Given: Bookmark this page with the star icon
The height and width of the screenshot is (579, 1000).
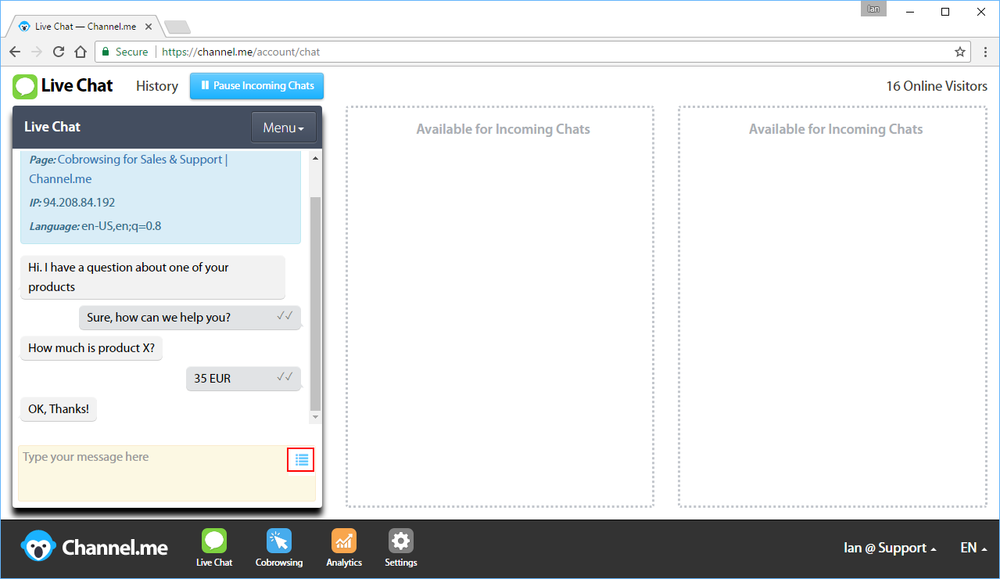Looking at the screenshot, I should tap(960, 52).
